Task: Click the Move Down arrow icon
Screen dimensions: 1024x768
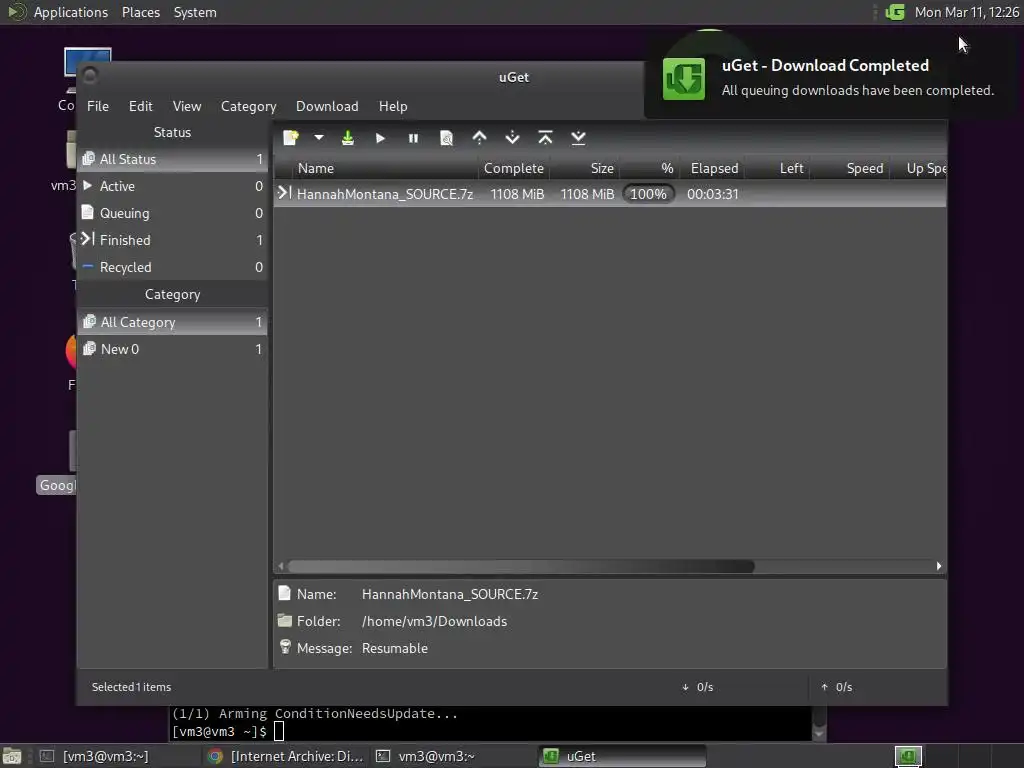Action: (512, 138)
